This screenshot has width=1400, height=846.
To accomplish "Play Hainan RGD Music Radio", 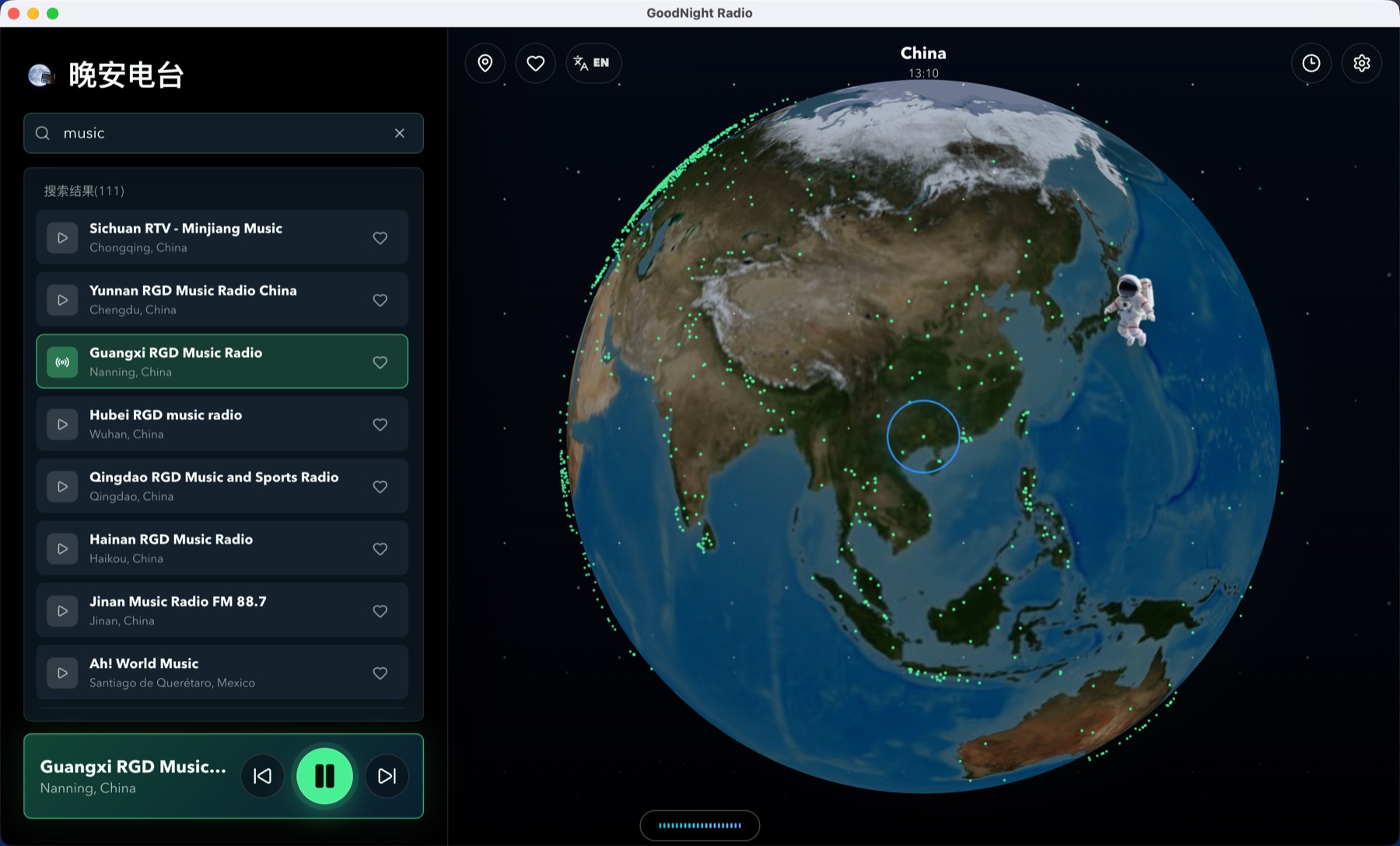I will 62,549.
